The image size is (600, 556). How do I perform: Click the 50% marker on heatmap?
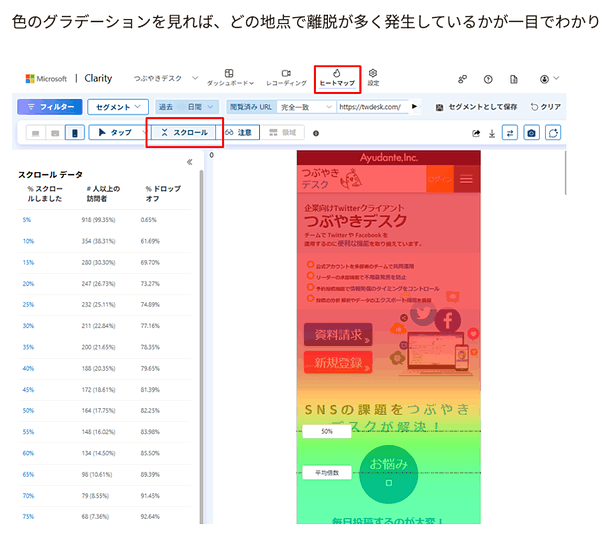327,432
